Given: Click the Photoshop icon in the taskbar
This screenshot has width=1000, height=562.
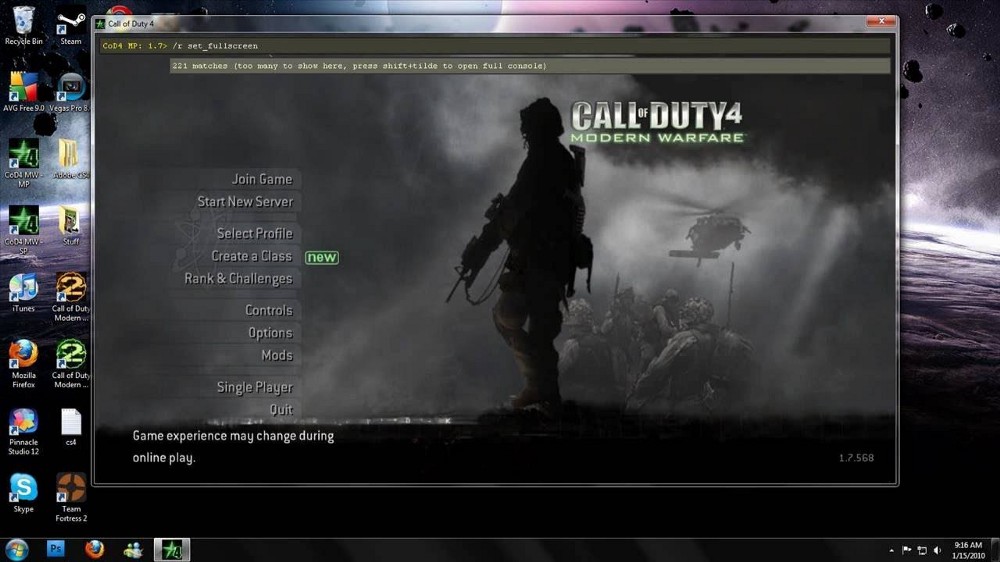Looking at the screenshot, I should [55, 549].
